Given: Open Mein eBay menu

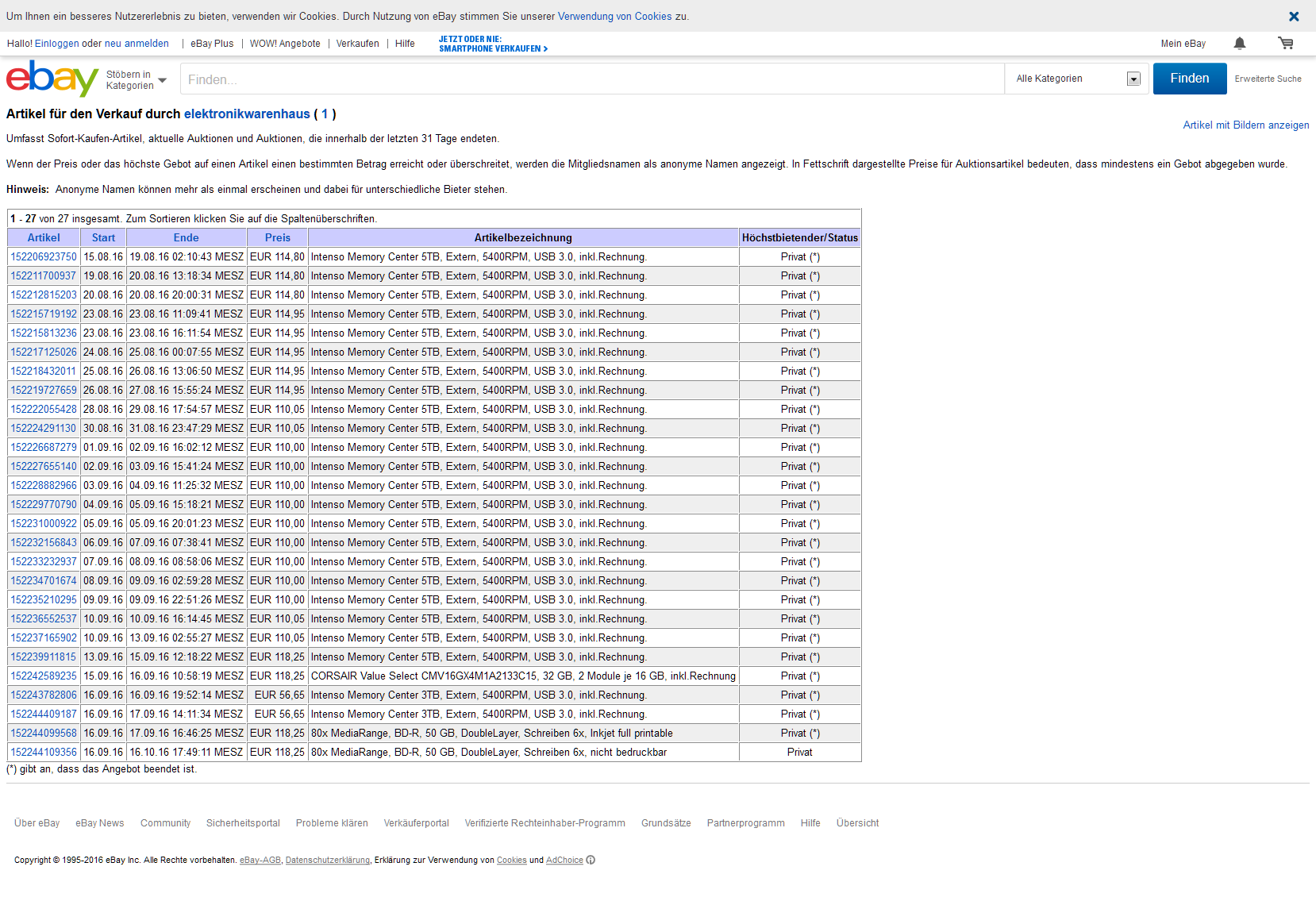Looking at the screenshot, I should [1183, 44].
